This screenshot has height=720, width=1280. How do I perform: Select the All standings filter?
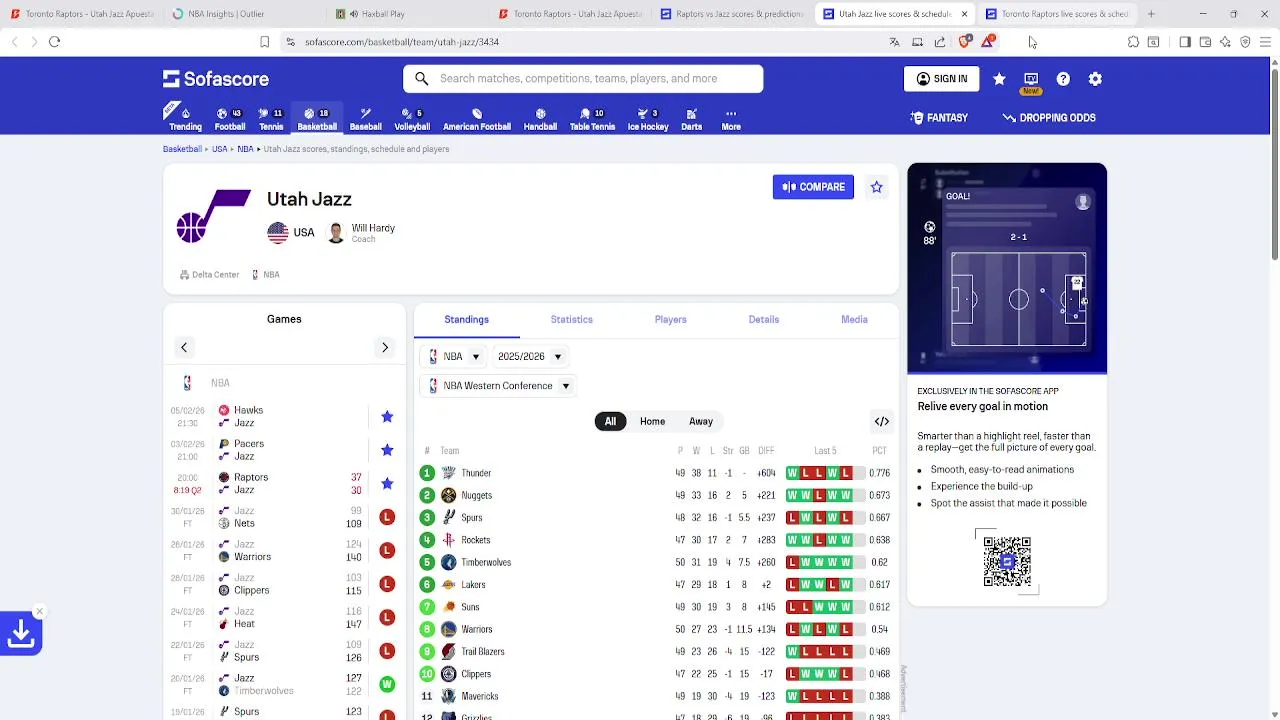[610, 421]
